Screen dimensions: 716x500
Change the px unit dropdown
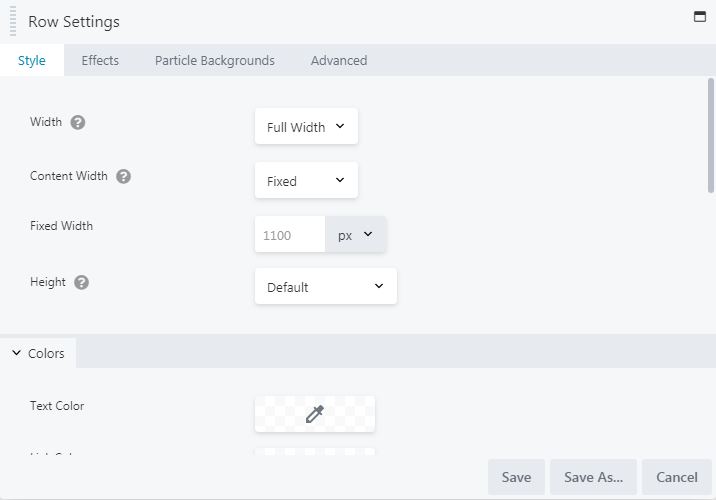tap(355, 235)
